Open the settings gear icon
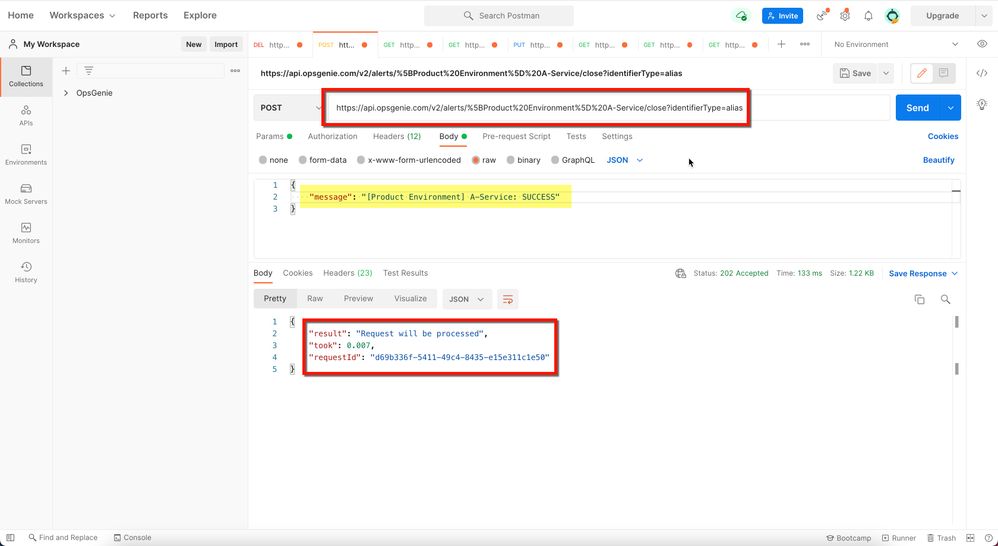 tap(845, 16)
